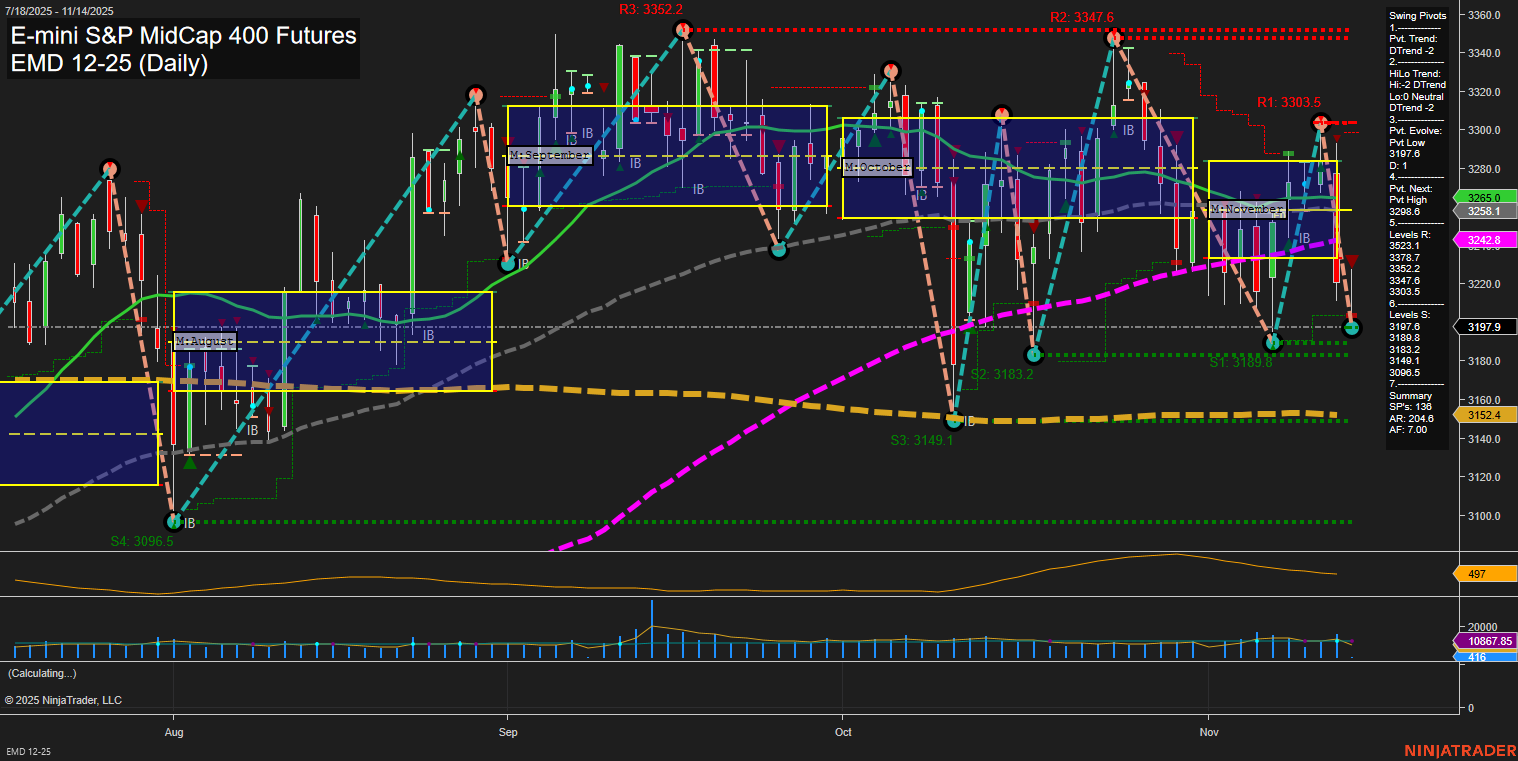Click the 3100.0 price axis label
This screenshot has width=1518, height=761.
[x=1484, y=516]
